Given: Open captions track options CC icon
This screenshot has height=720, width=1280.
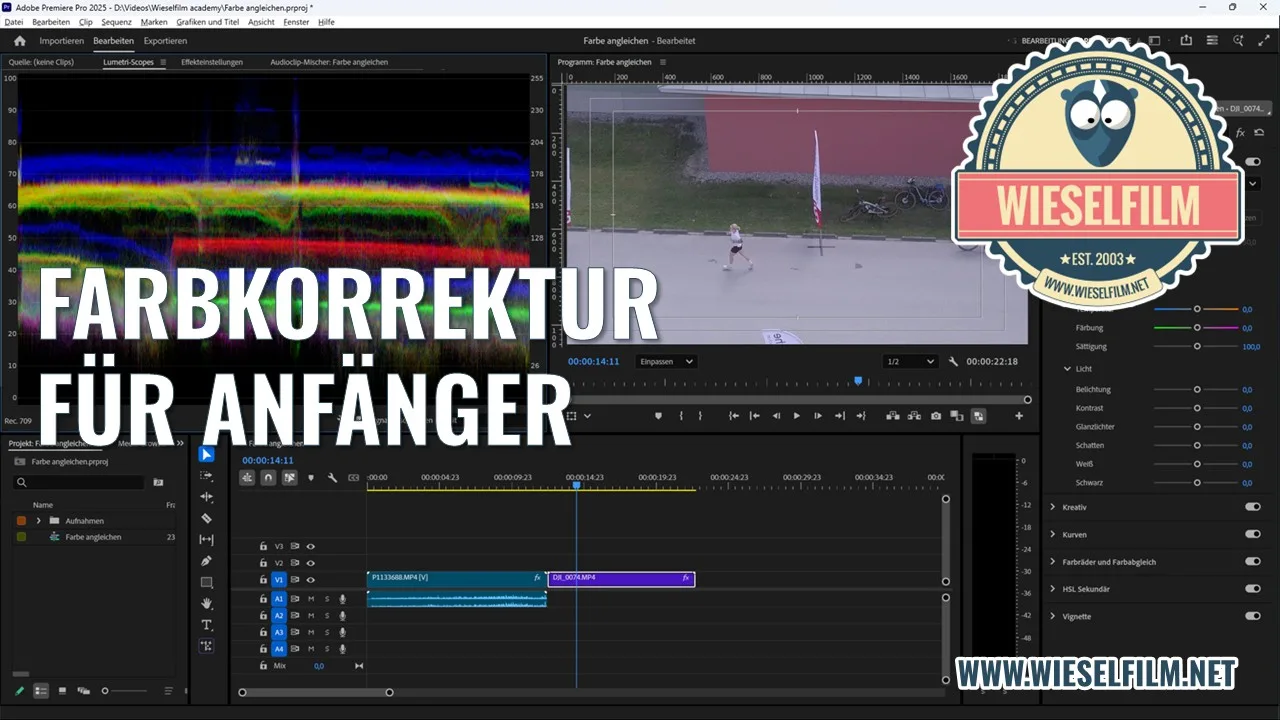Looking at the screenshot, I should click(353, 478).
